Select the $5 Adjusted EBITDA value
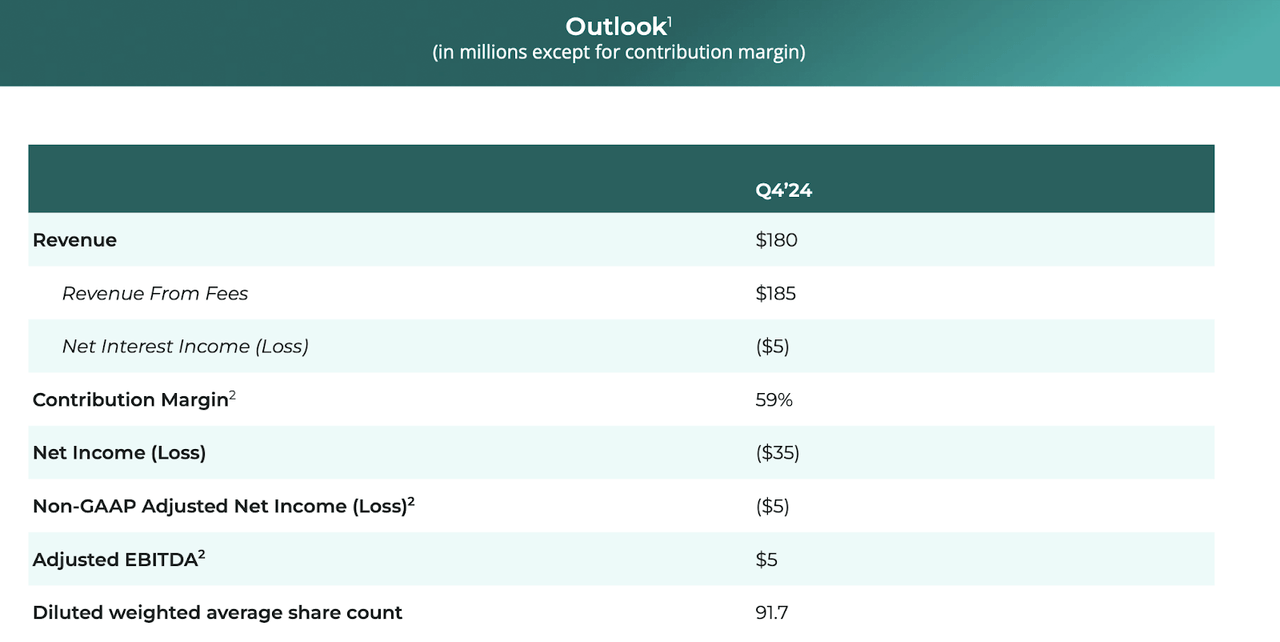1280x642 pixels. [x=766, y=560]
